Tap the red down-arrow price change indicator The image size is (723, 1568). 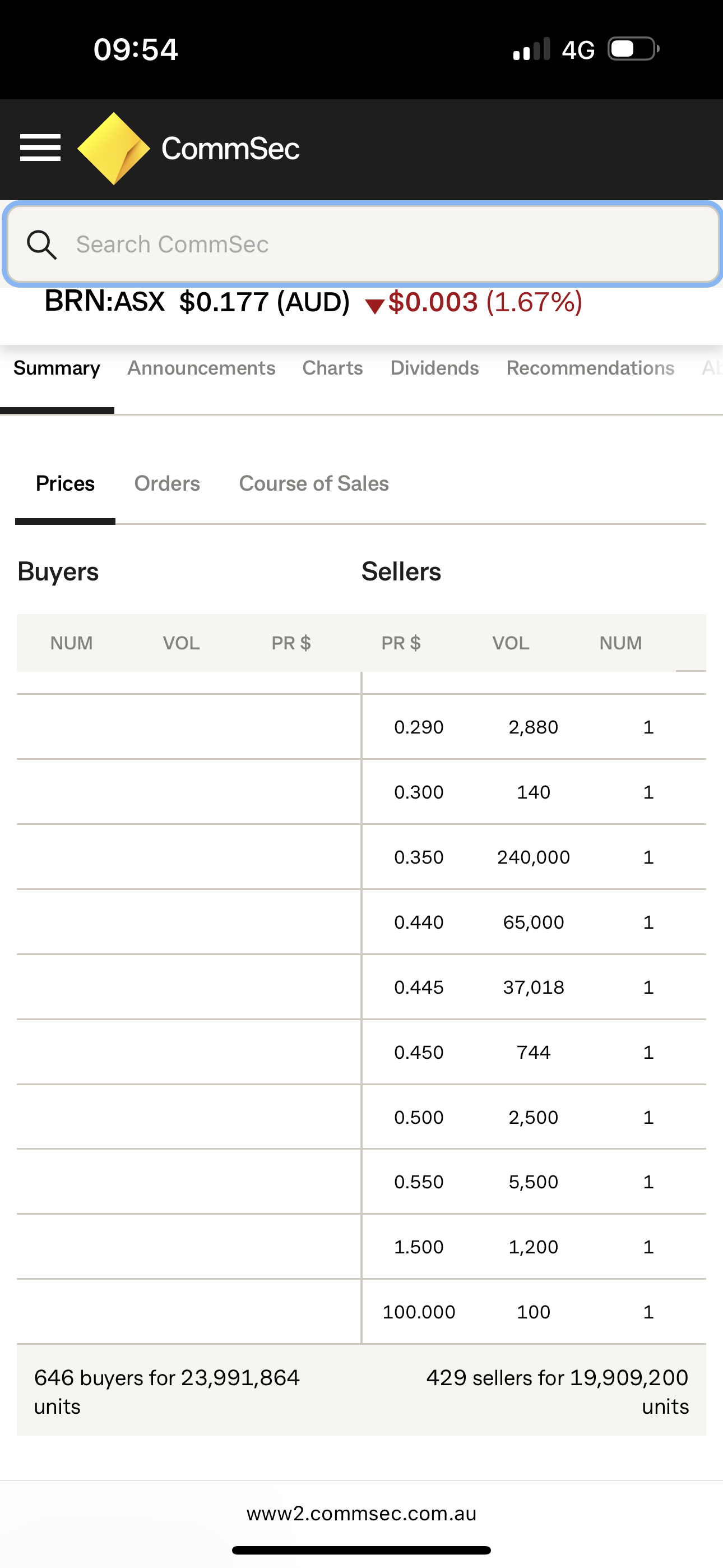click(374, 305)
